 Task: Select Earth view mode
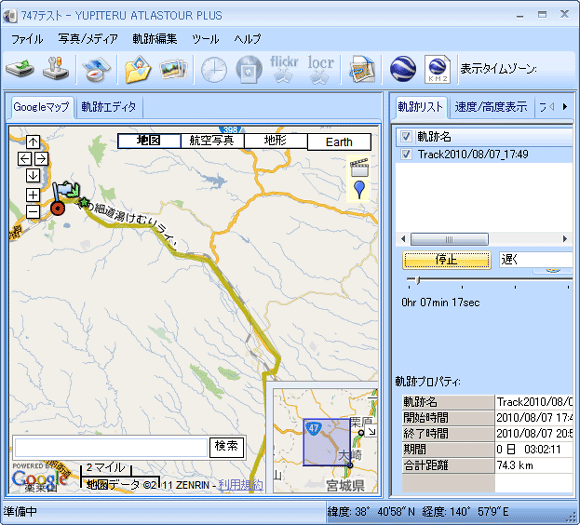339,142
